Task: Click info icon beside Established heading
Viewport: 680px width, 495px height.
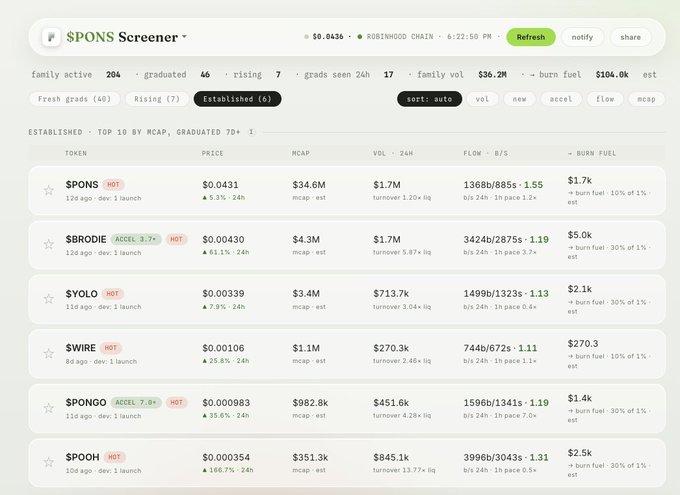Action: (x=251, y=132)
